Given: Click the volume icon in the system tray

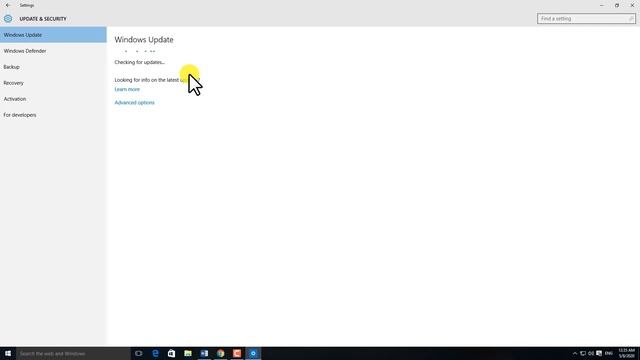Looking at the screenshot, I should pos(591,353).
